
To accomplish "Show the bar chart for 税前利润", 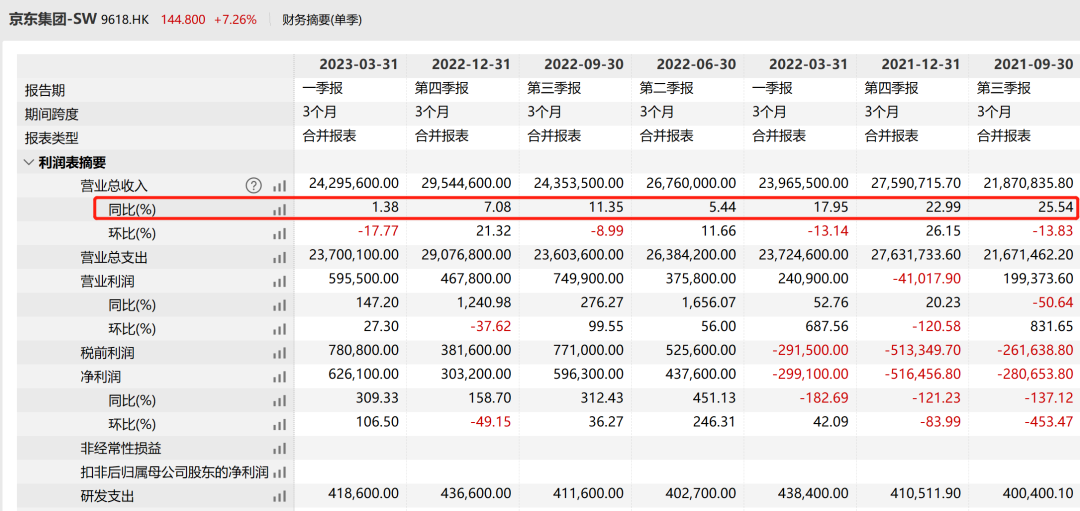I will pyautogui.click(x=279, y=353).
